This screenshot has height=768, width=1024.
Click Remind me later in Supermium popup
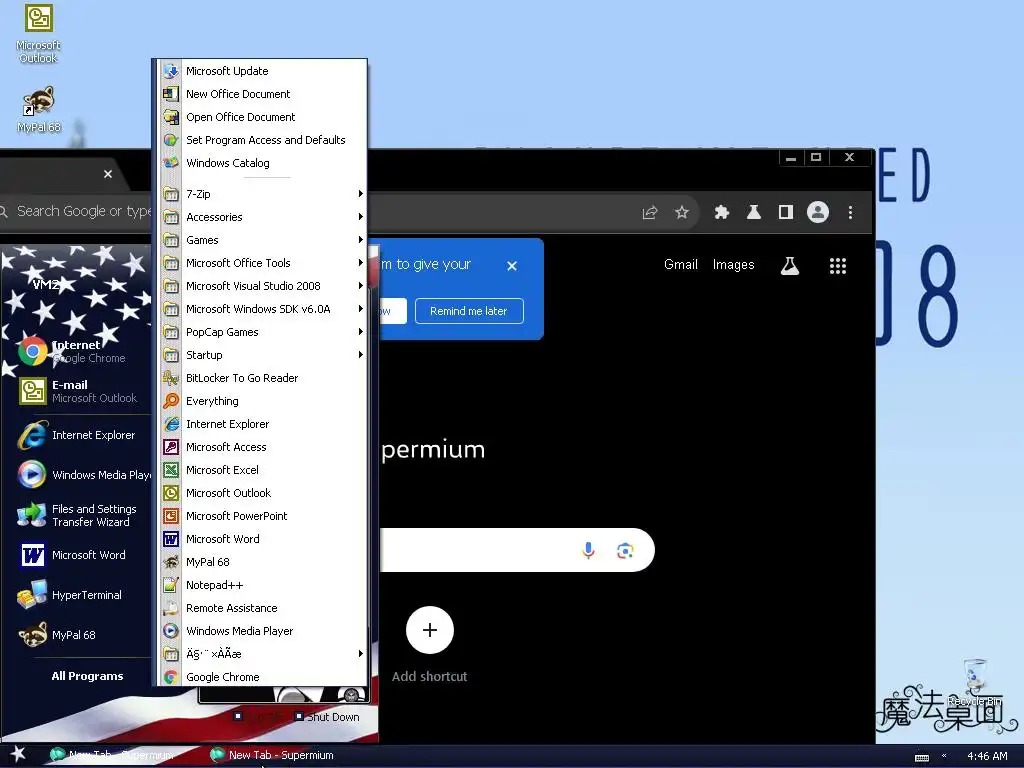click(x=469, y=311)
